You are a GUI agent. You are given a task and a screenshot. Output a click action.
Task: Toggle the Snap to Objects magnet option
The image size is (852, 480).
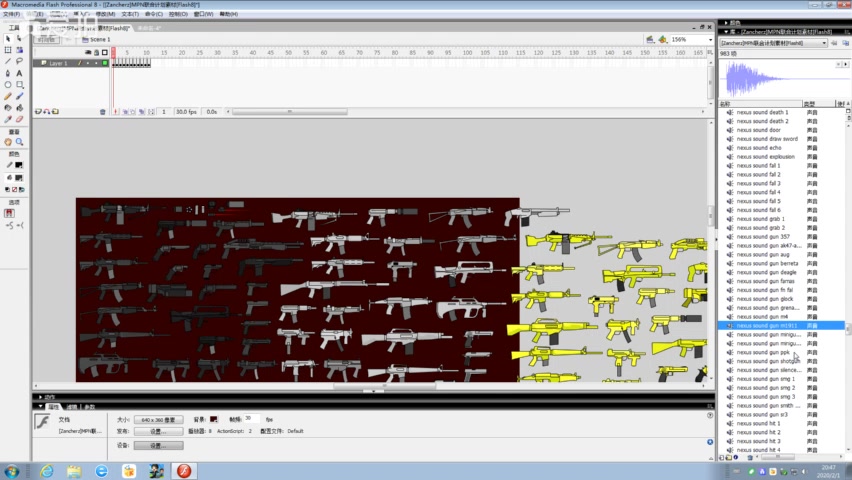tap(9, 213)
